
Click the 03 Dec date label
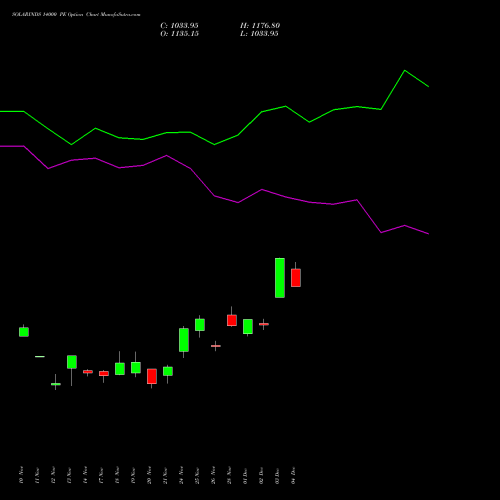[277, 475]
